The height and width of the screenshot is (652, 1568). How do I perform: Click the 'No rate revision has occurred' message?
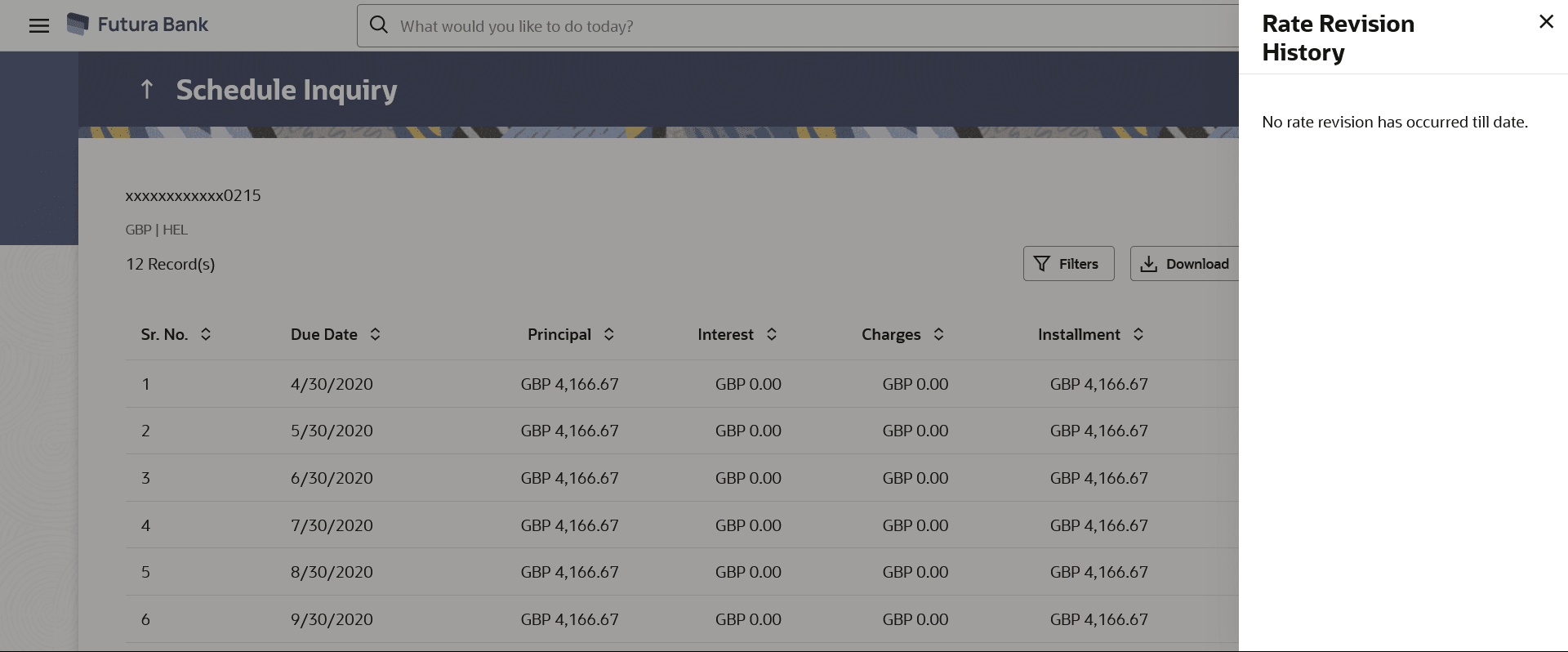point(1395,122)
